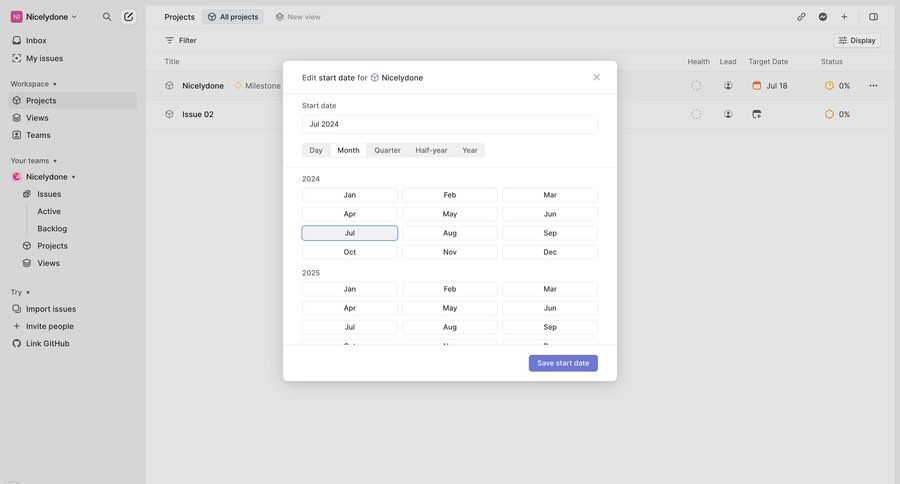The height and width of the screenshot is (484, 900).
Task: Open the project updates pulse icon
Action: 823,17
